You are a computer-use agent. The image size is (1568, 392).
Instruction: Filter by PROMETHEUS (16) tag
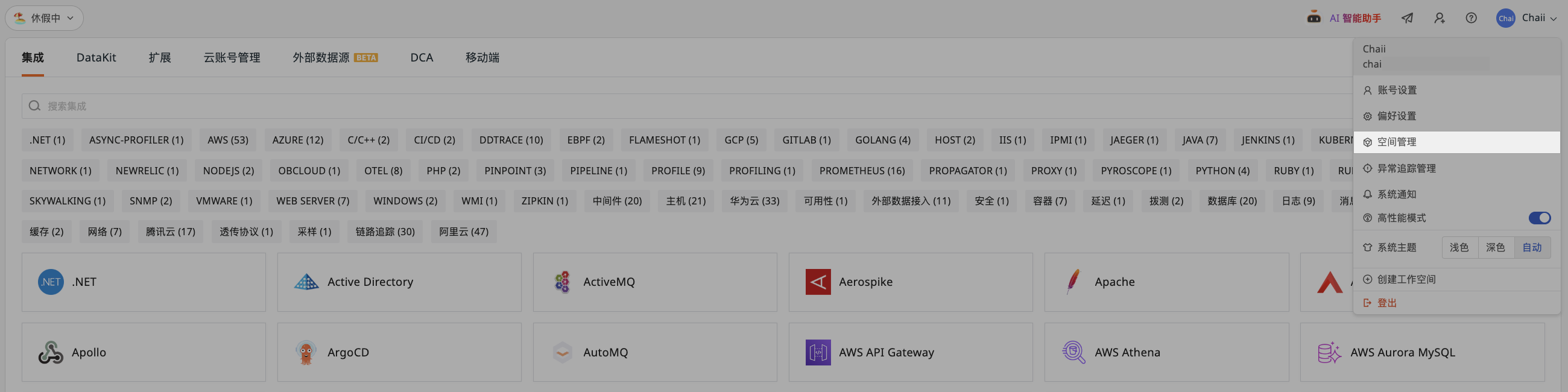pyautogui.click(x=862, y=171)
